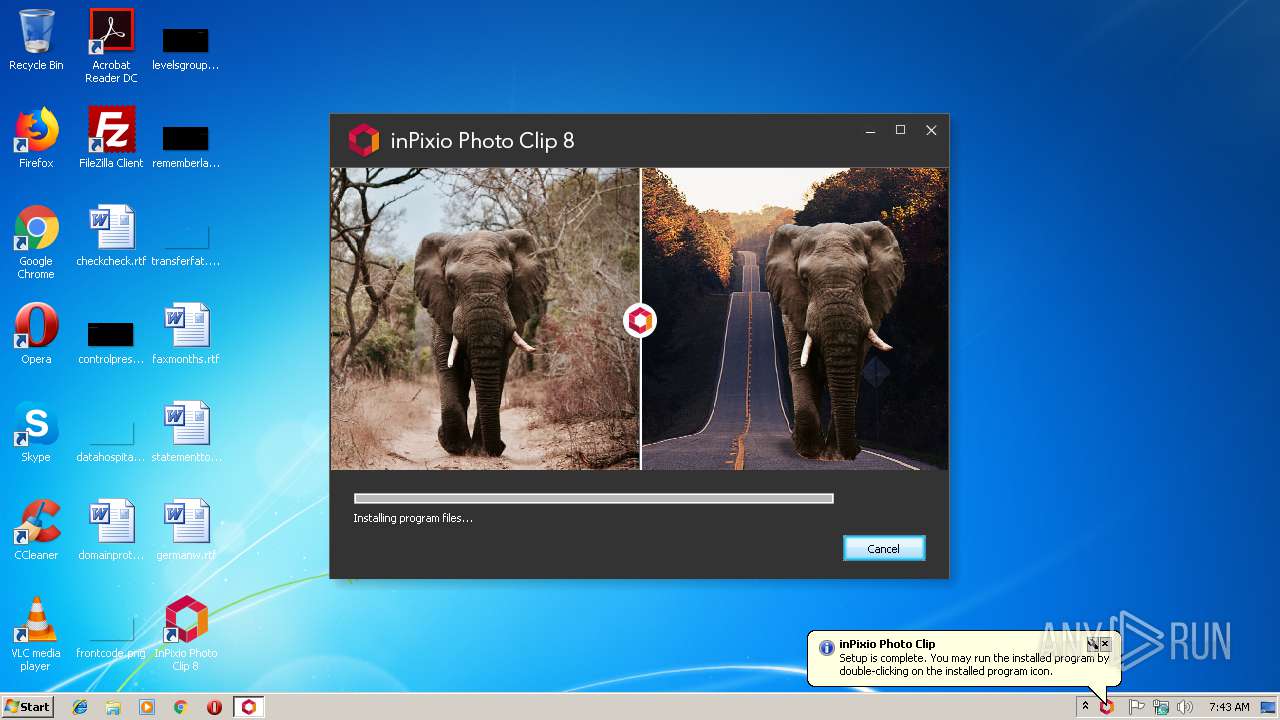The image size is (1280, 720).
Task: Select the germanw.rtf file
Action: (x=186, y=530)
